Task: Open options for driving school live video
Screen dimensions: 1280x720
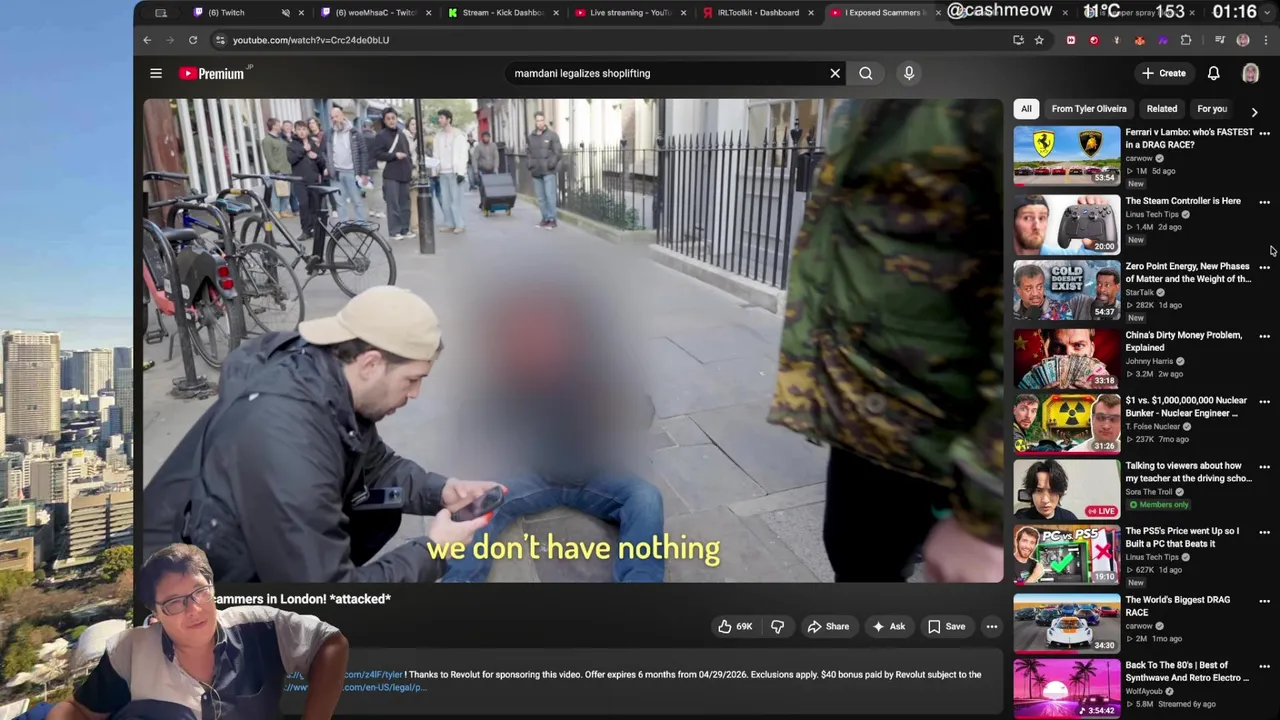Action: pos(1264,467)
